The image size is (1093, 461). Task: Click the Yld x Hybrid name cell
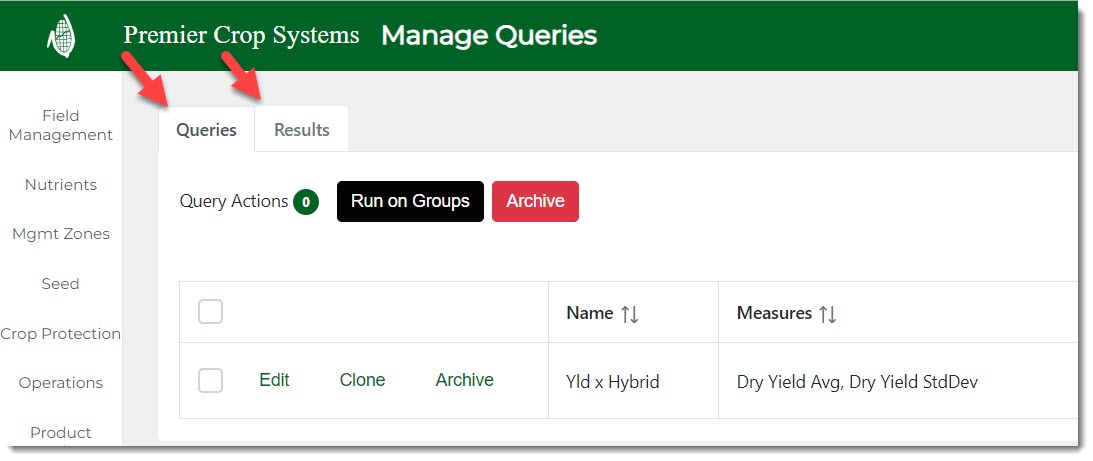pyautogui.click(x=612, y=381)
